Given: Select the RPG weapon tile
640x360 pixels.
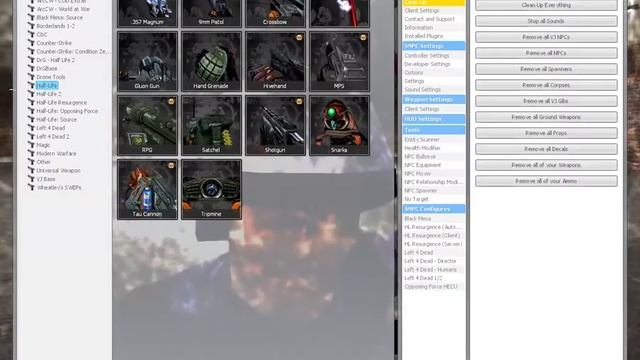Looking at the screenshot, I should (147, 125).
